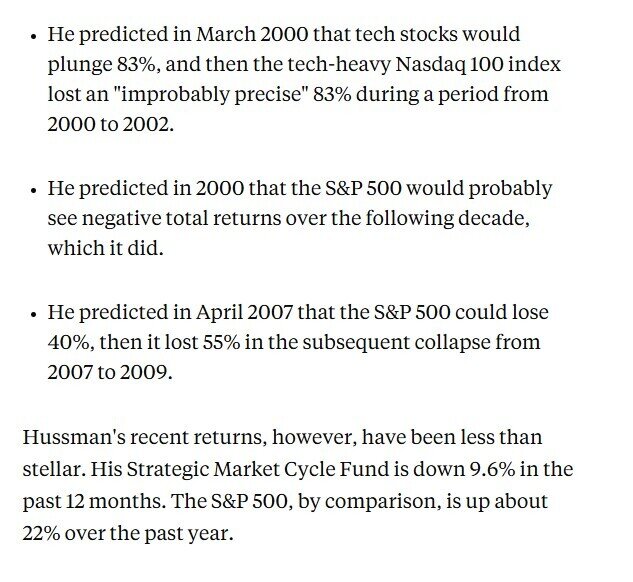Click the "22%" figure
The width and height of the screenshot is (633, 582).
[42, 532]
